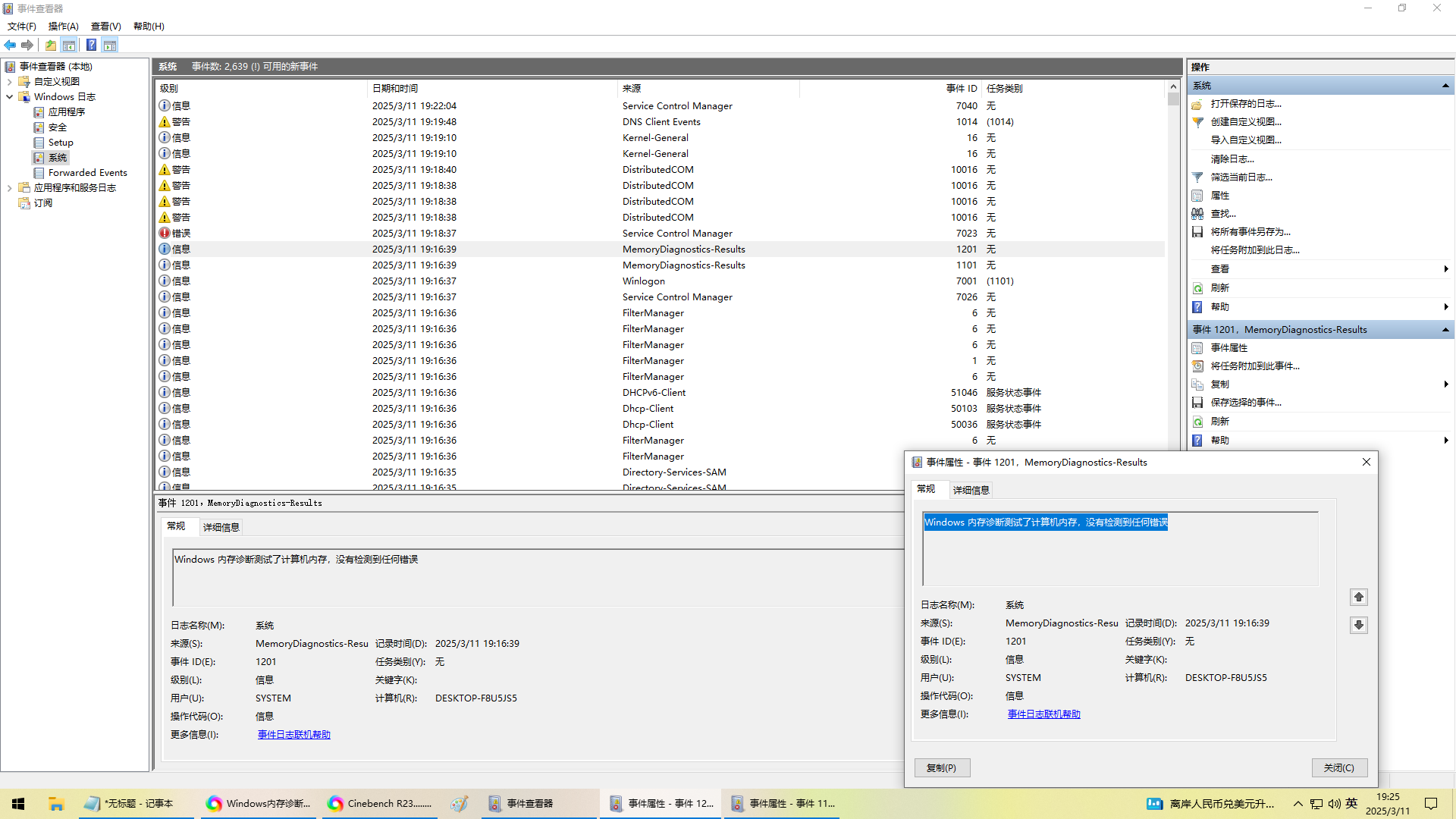Click the back arrow toolbar icon
Image resolution: width=1456 pixels, height=819 pixels.
pos(10,45)
